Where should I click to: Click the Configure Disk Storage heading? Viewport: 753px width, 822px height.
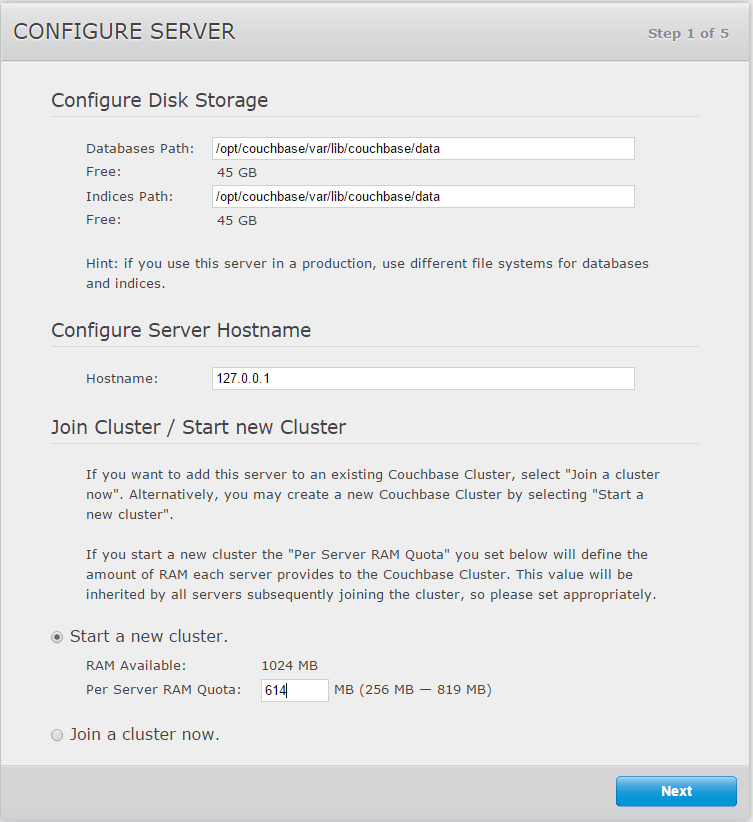tap(159, 100)
